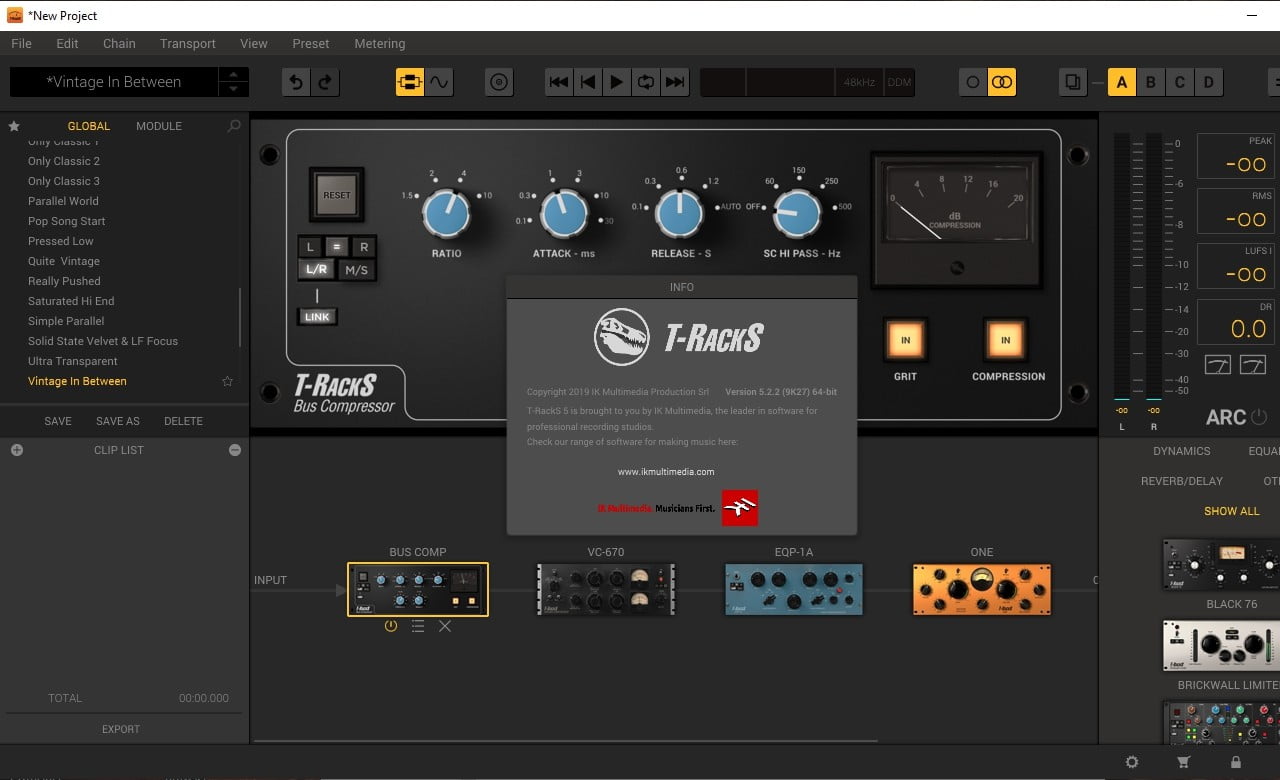The height and width of the screenshot is (780, 1280).
Task: Open preset search magnifier
Action: point(234,126)
